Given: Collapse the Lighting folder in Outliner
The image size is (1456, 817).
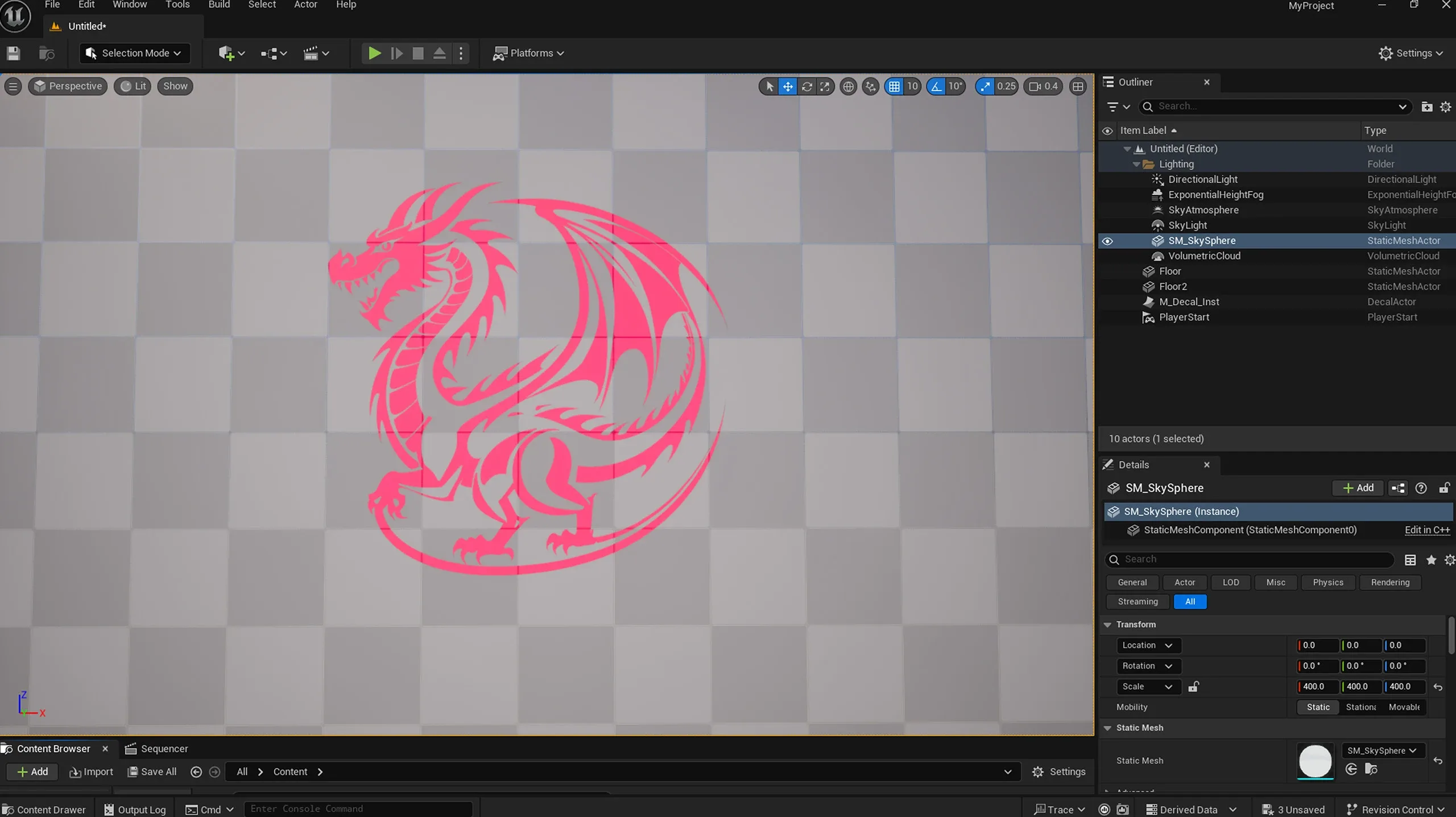Looking at the screenshot, I should coord(1136,164).
